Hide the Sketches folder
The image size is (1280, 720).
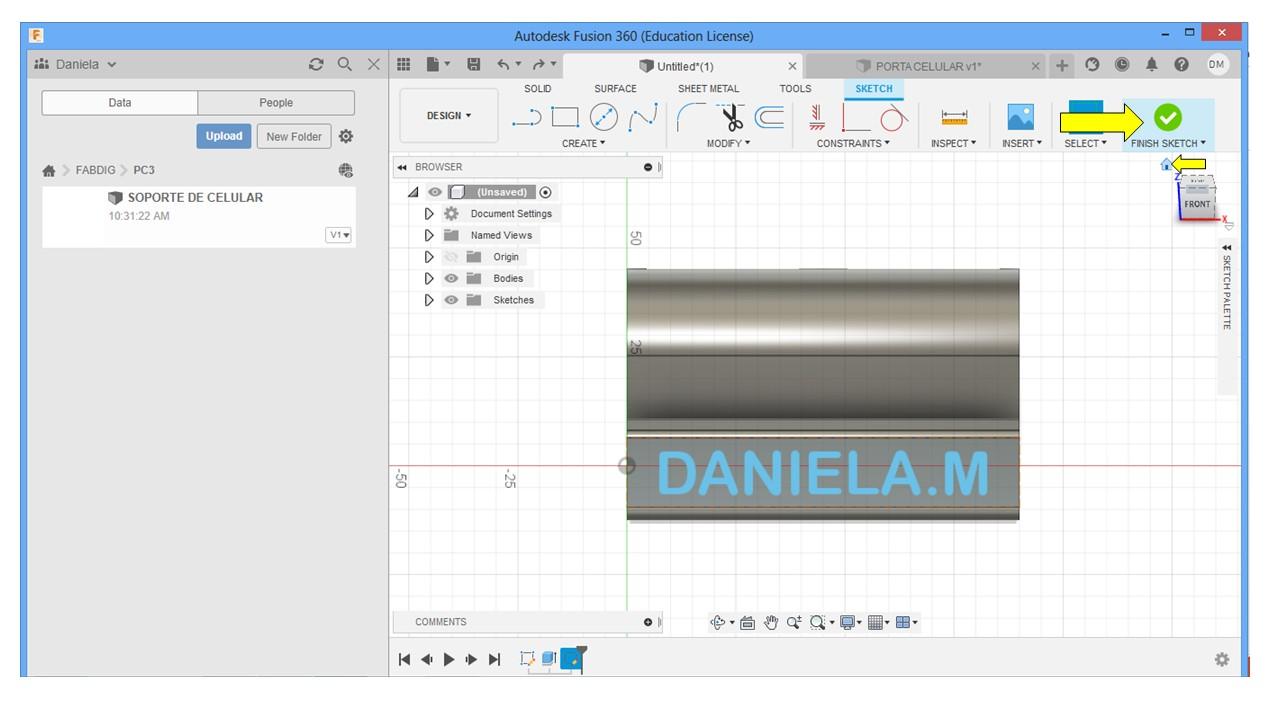(x=451, y=300)
